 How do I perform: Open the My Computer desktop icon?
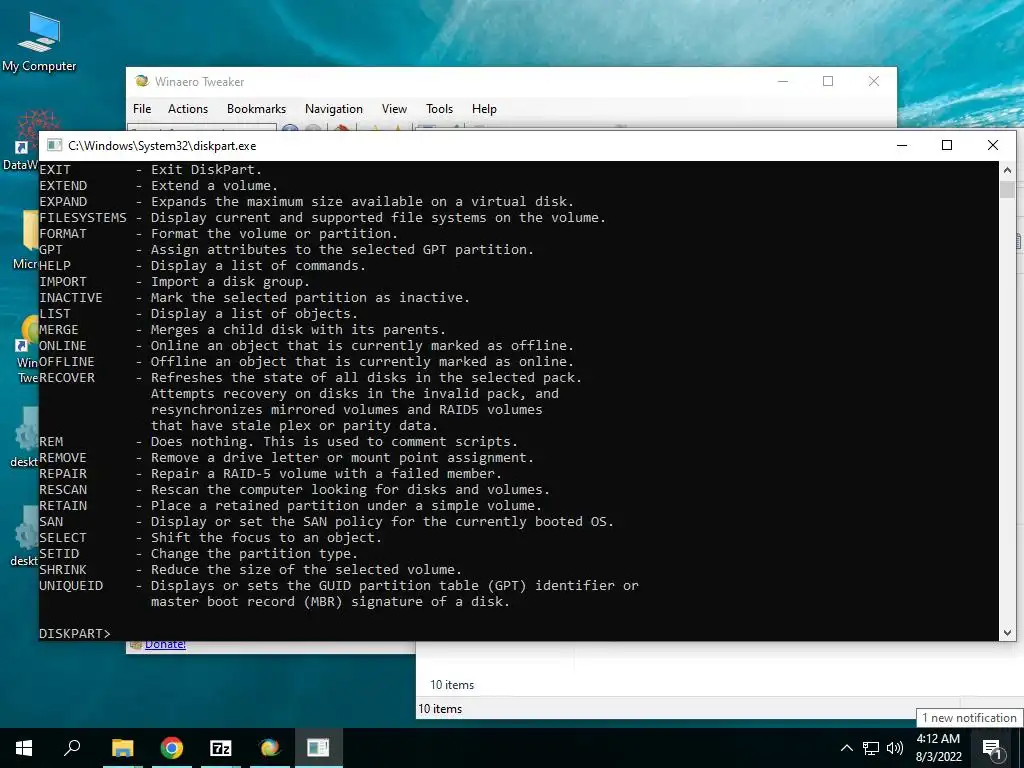39,42
